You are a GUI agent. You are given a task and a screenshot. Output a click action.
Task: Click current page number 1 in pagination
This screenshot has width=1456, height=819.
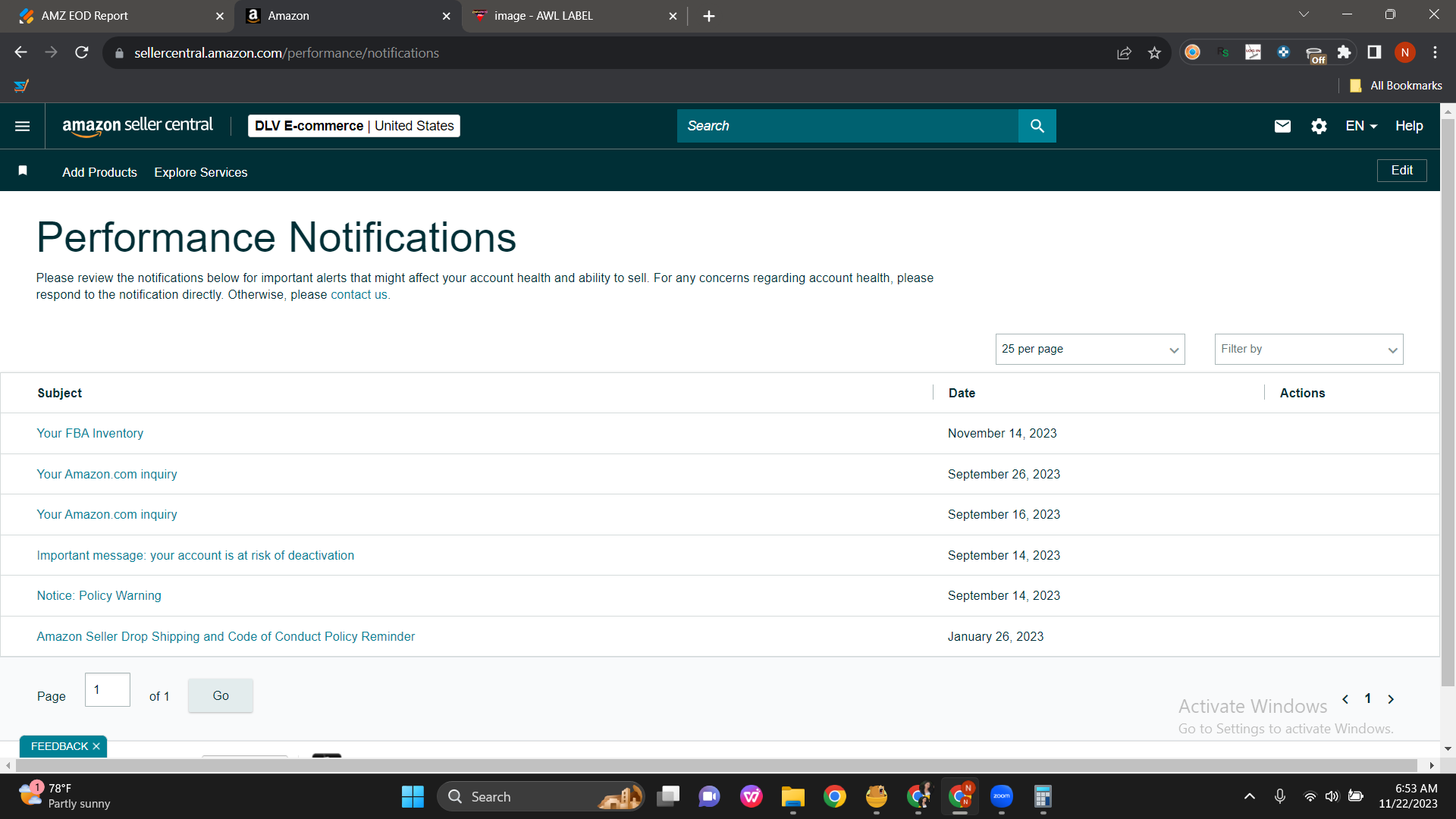click(x=1368, y=699)
